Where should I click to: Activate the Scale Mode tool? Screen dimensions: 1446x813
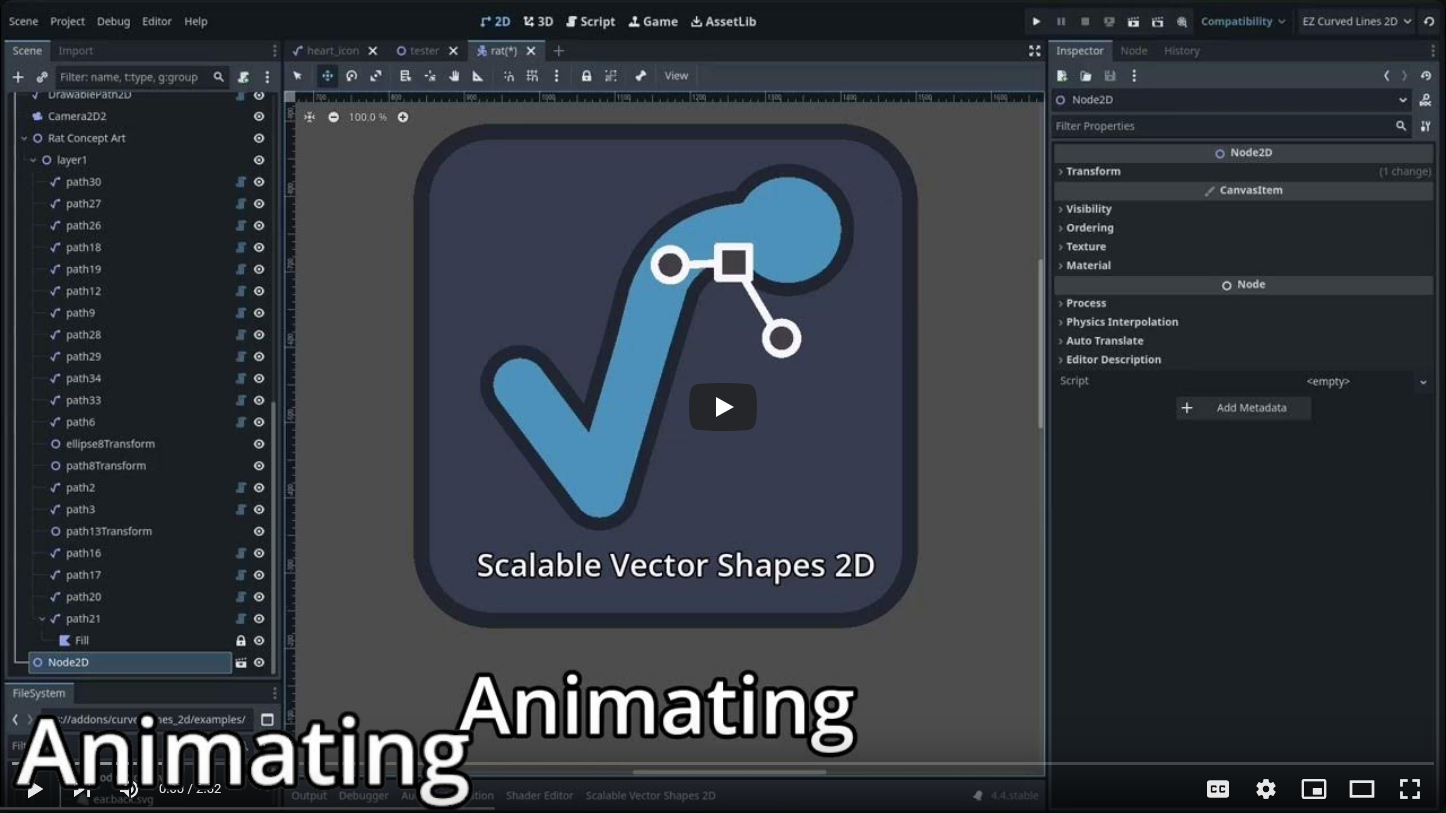[x=376, y=76]
